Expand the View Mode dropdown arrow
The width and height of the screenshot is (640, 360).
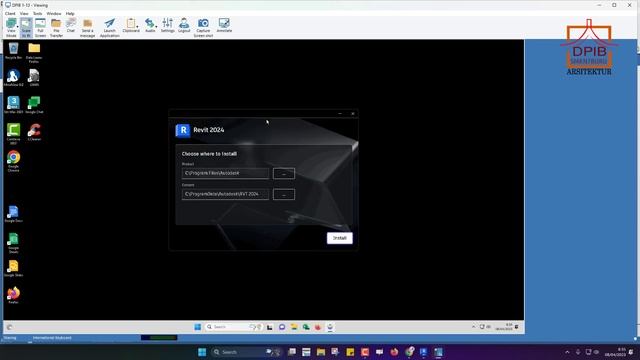click(x=18, y=27)
